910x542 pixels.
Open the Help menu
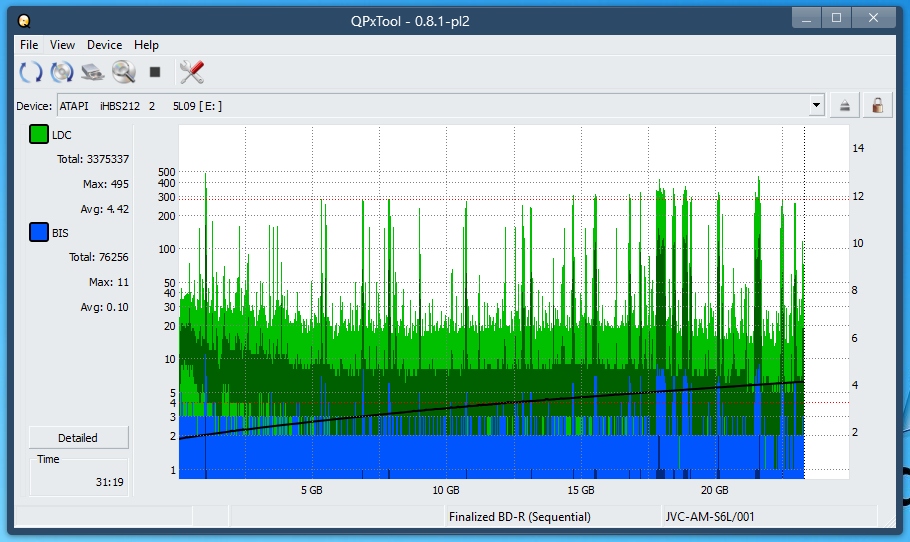[146, 45]
